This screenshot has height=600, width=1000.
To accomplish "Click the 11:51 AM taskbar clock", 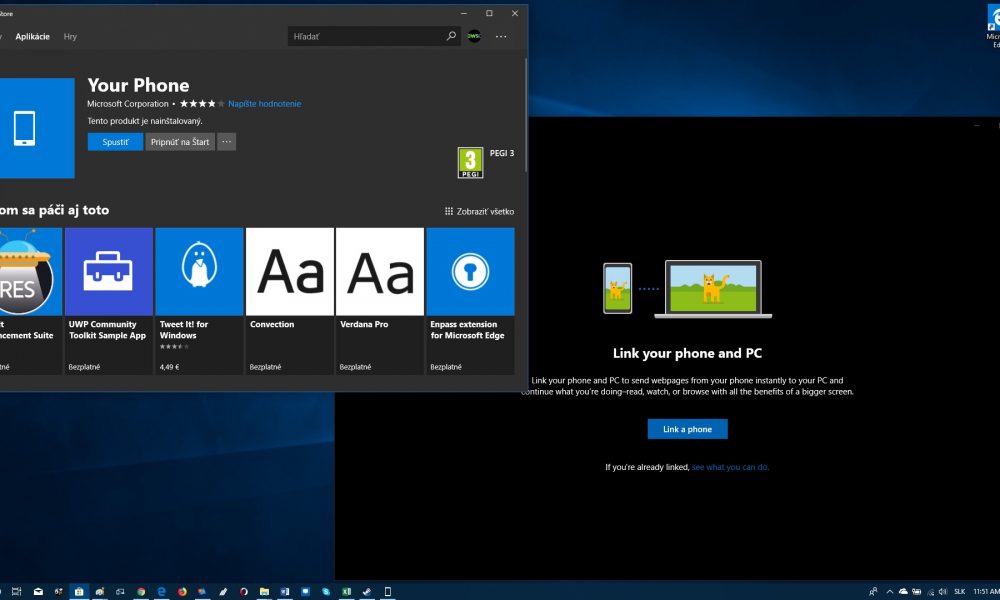I will pos(986,591).
